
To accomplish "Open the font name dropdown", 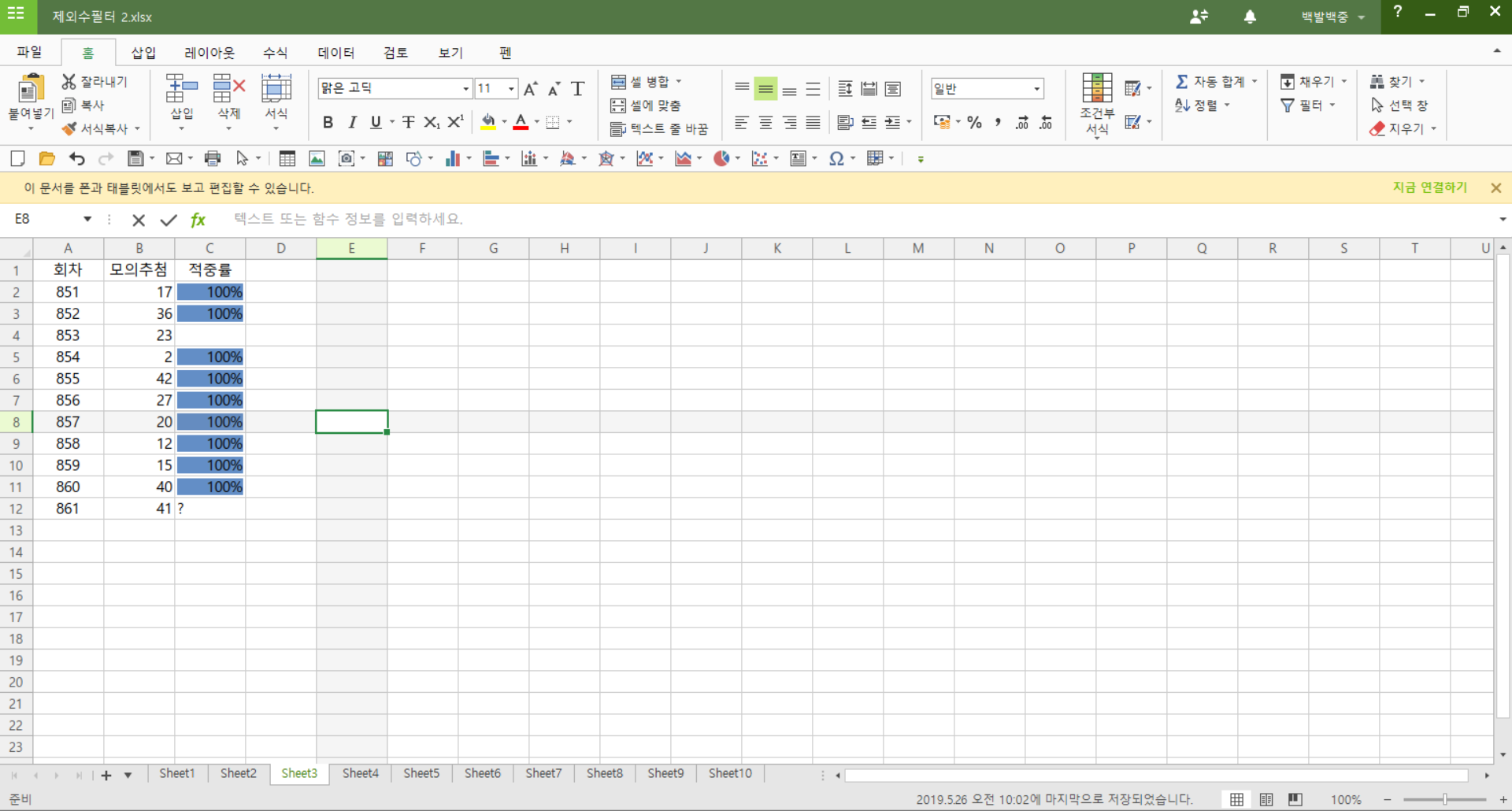I will coord(465,89).
